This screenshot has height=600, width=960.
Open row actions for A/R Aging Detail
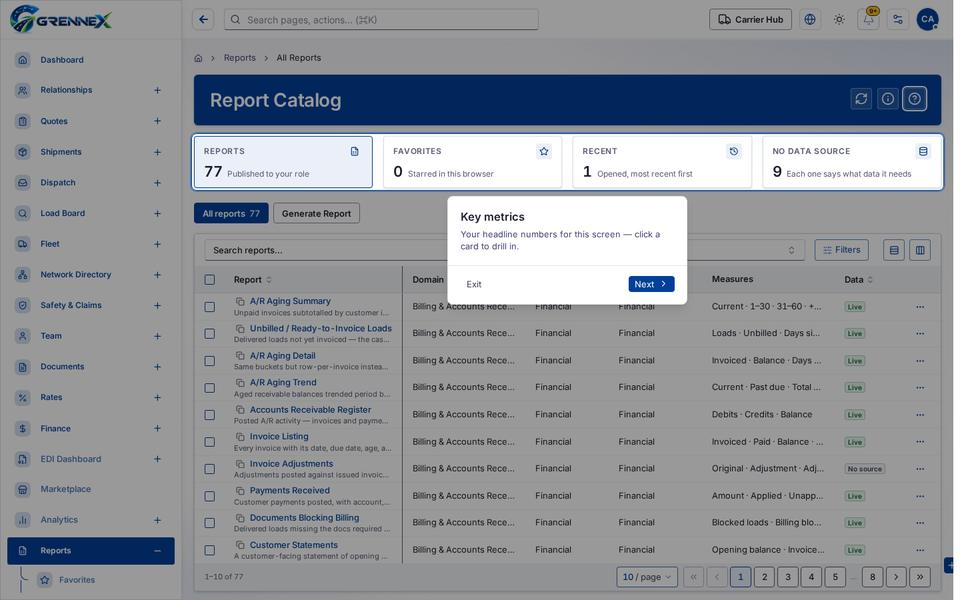click(920, 361)
